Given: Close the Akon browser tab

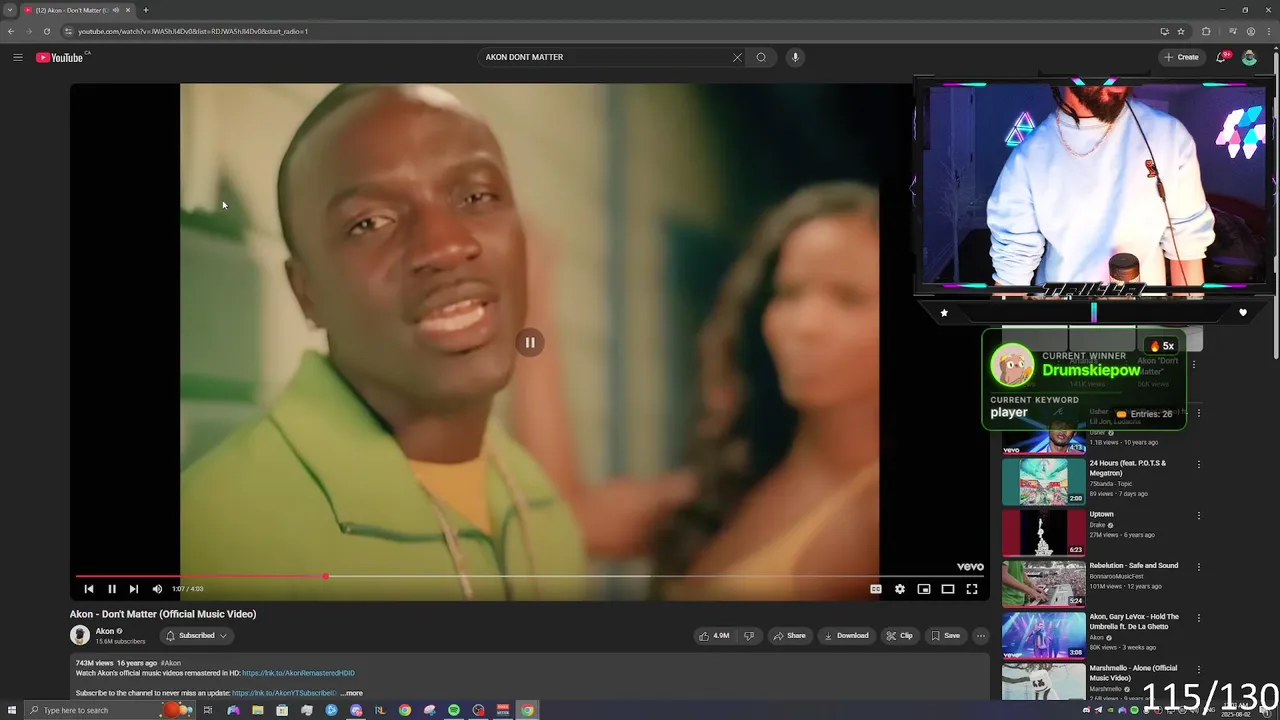Looking at the screenshot, I should coord(128,10).
